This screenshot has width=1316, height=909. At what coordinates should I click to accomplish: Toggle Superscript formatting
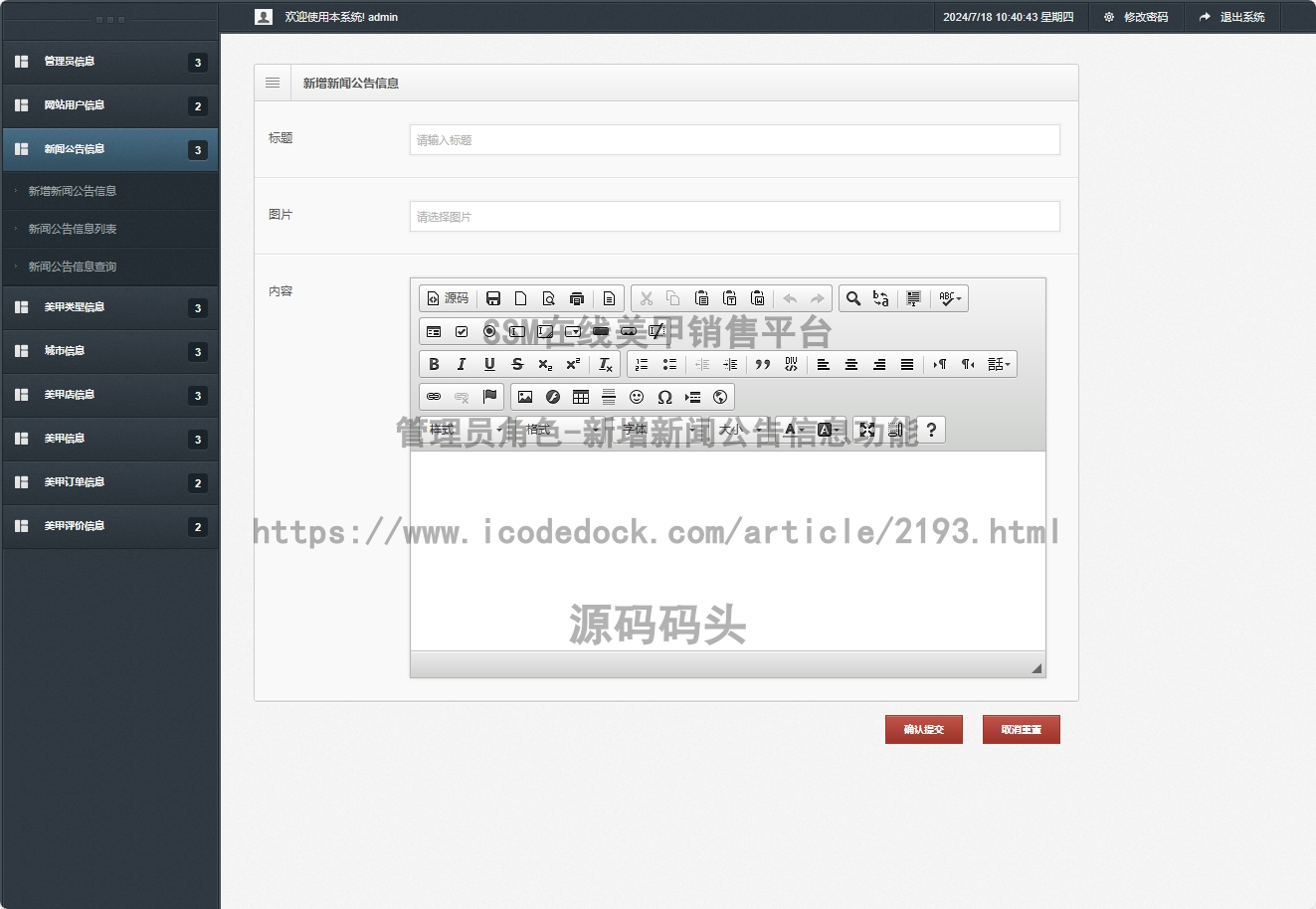pyautogui.click(x=573, y=364)
